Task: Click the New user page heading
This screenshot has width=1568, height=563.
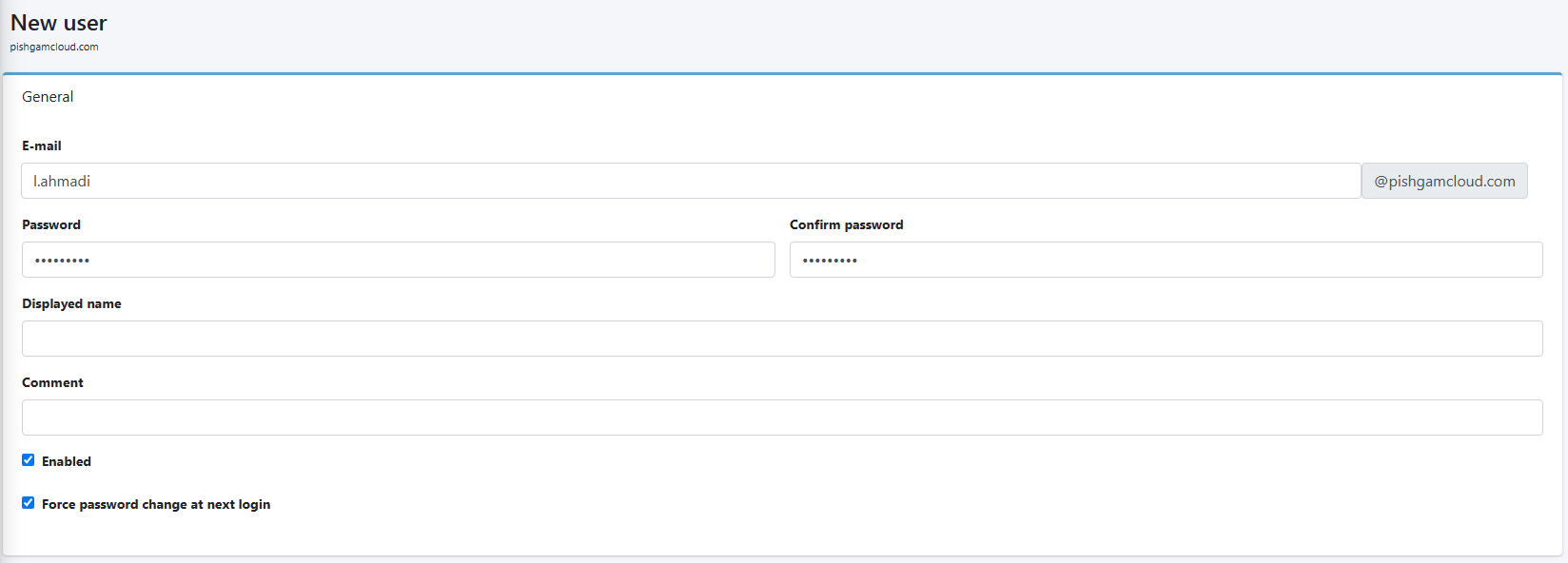Action: click(x=59, y=23)
